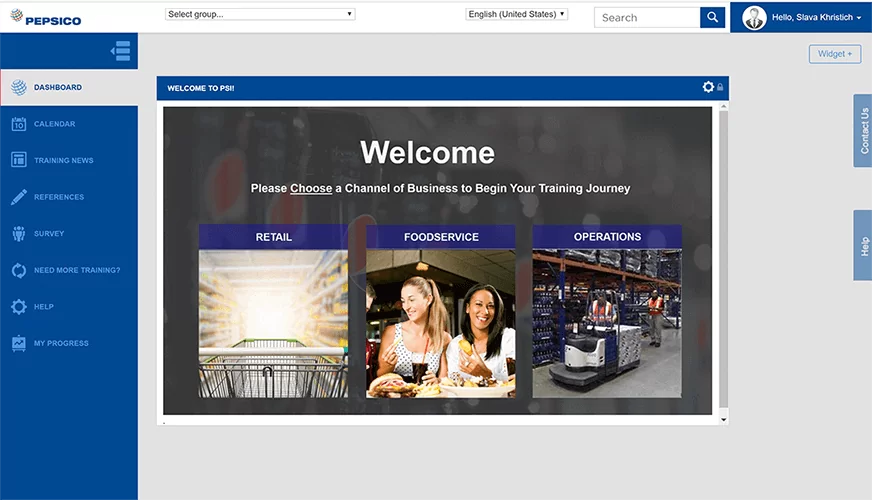872x500 pixels.
Task: Click the Calendar icon in sidebar
Action: click(19, 123)
